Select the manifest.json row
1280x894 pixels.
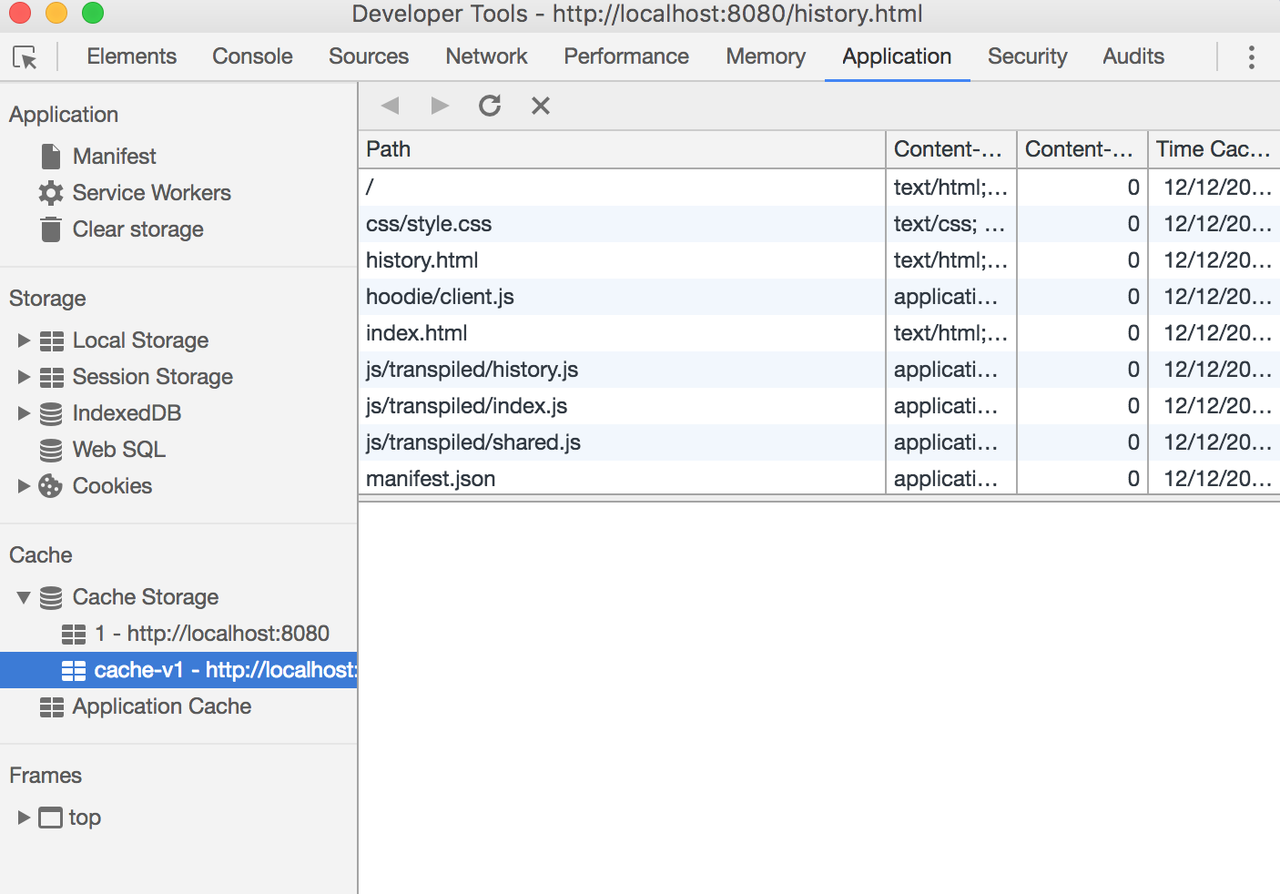pyautogui.click(x=819, y=479)
